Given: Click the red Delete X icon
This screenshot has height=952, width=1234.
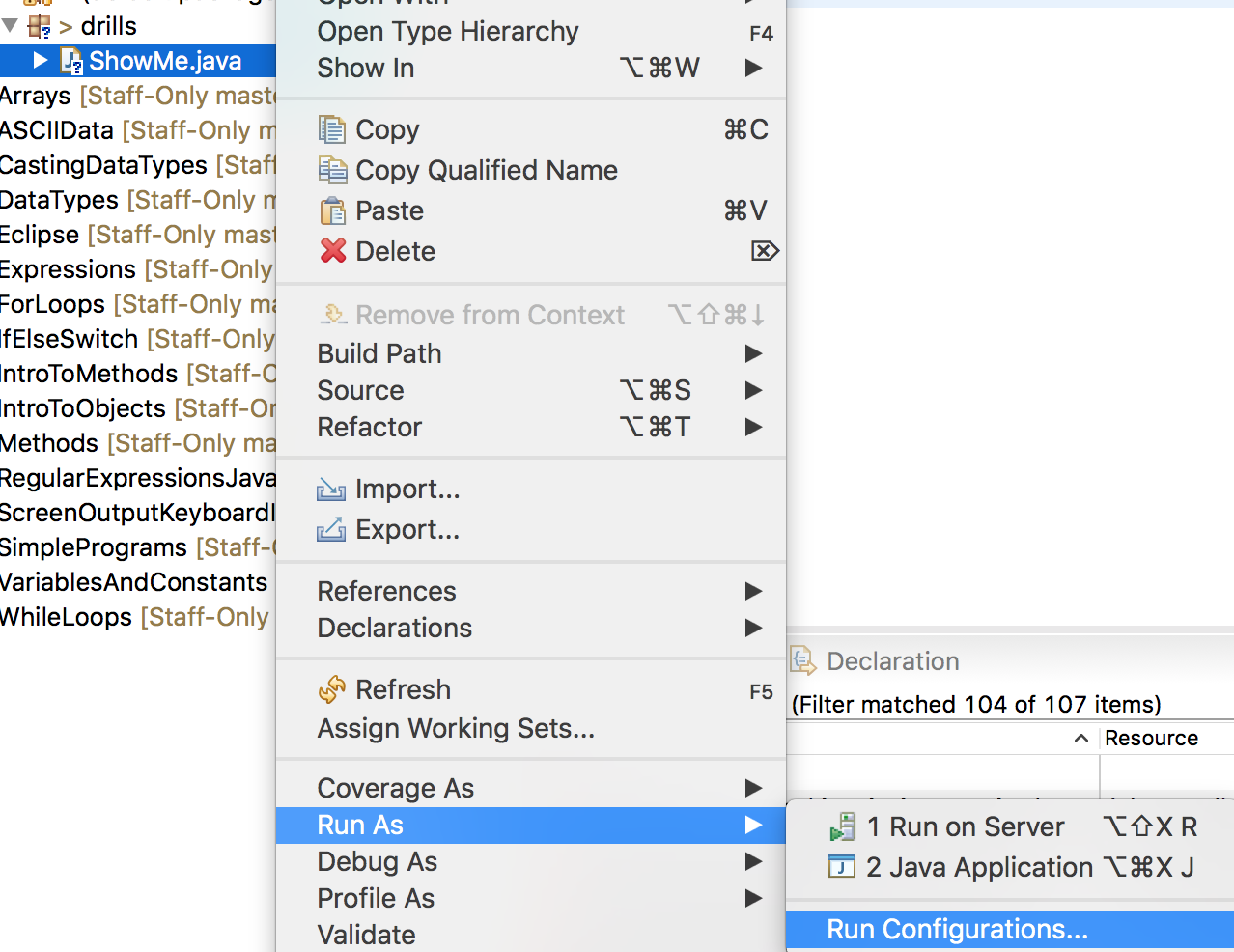Looking at the screenshot, I should [x=332, y=251].
